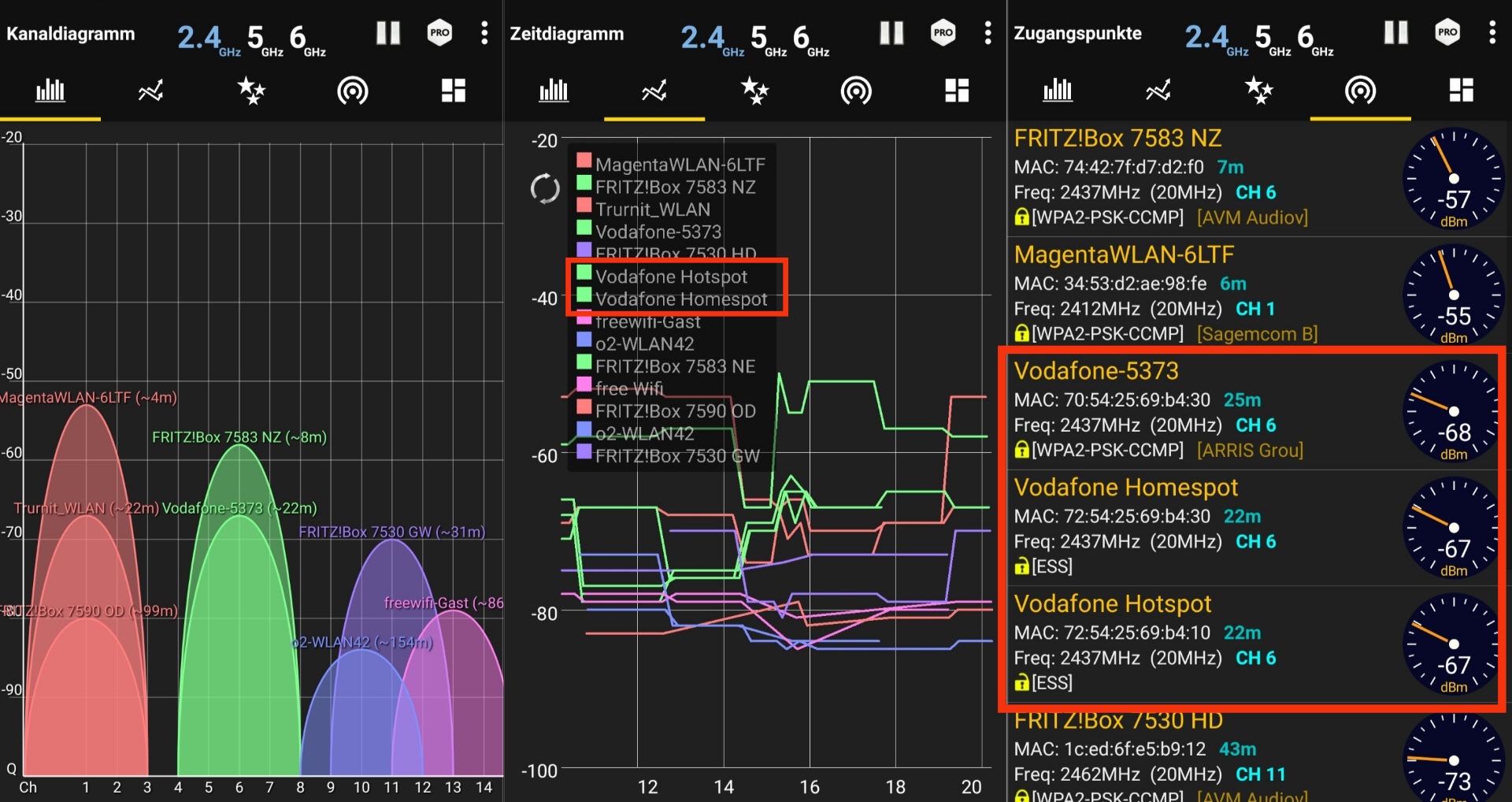Open the overflow menu in Kanaldiagramm panel
Image resolution: width=1512 pixels, height=802 pixels.
click(x=484, y=33)
